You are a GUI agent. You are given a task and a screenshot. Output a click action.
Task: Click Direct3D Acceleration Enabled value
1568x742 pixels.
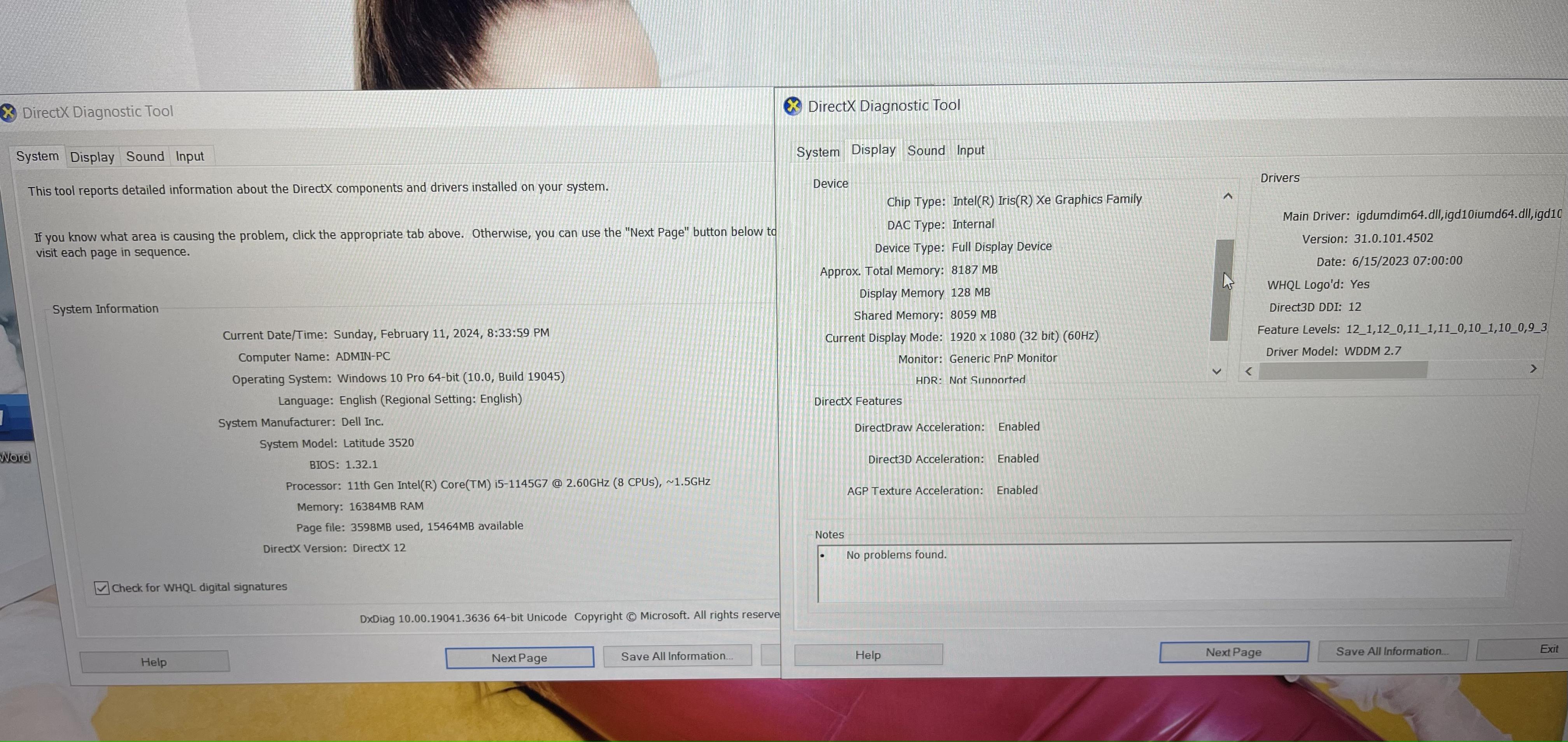1018,458
